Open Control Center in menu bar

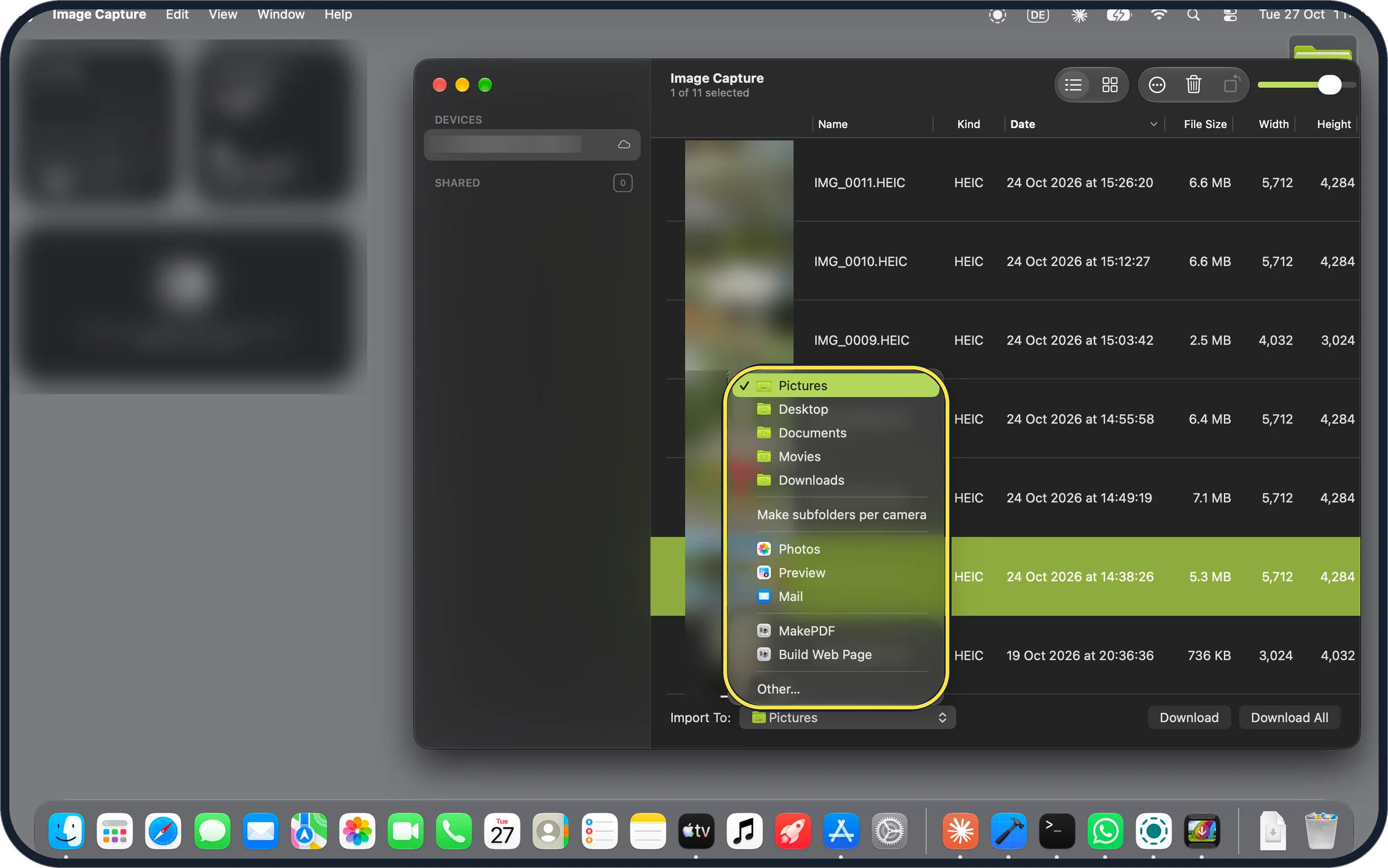(x=1229, y=15)
